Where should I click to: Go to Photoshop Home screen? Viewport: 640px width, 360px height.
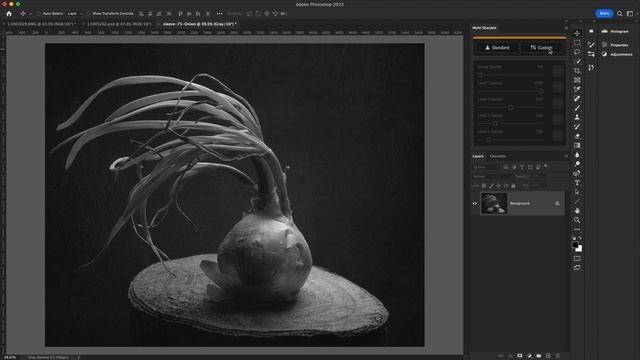tap(9, 13)
